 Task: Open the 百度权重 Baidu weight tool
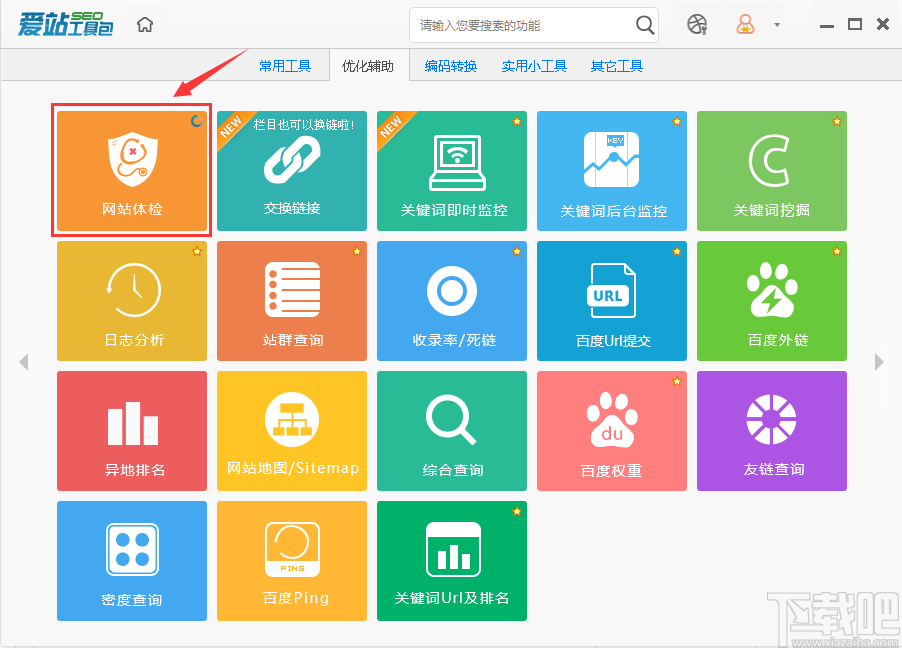click(x=611, y=430)
